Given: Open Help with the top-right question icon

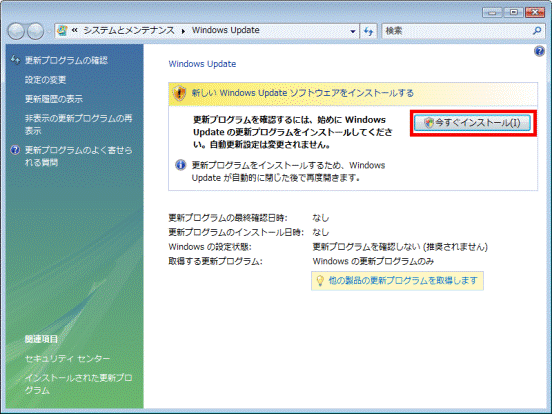Looking at the screenshot, I should pyautogui.click(x=539, y=51).
